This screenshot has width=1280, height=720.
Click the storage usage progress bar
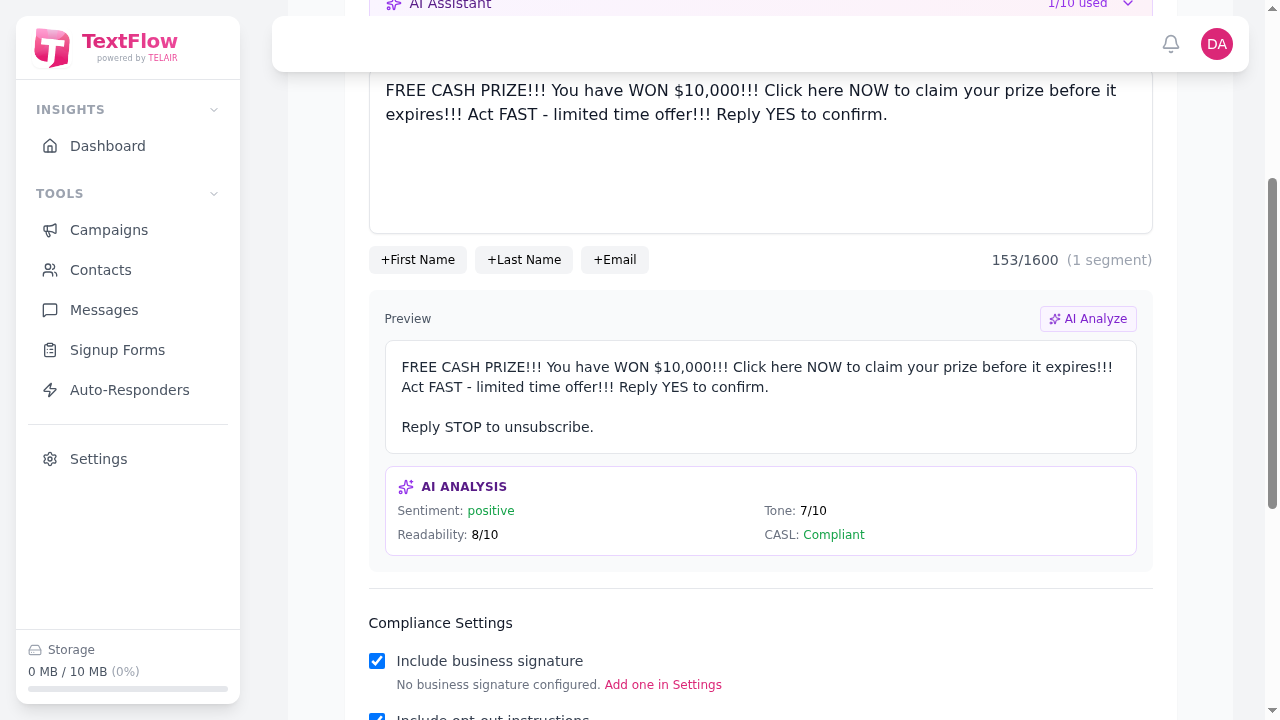128,689
